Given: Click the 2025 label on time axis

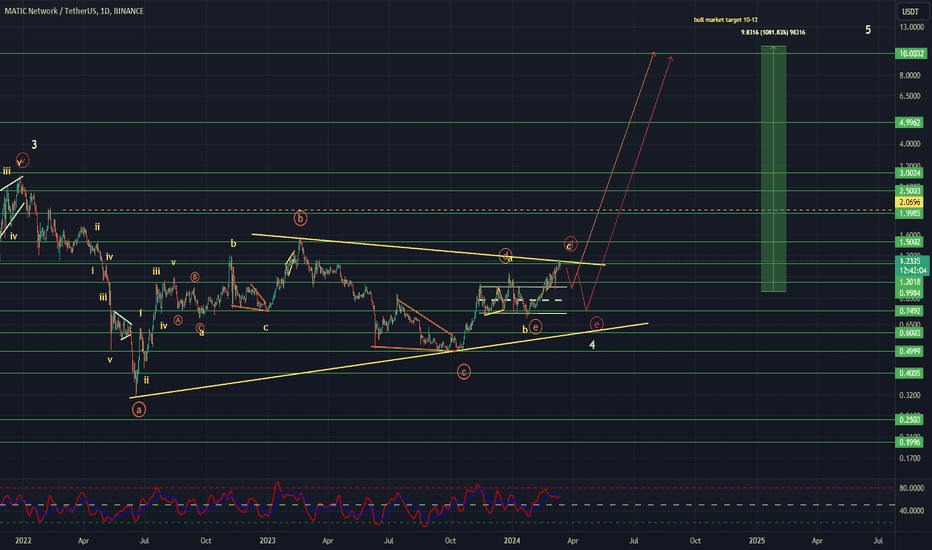Looking at the screenshot, I should click(757, 540).
